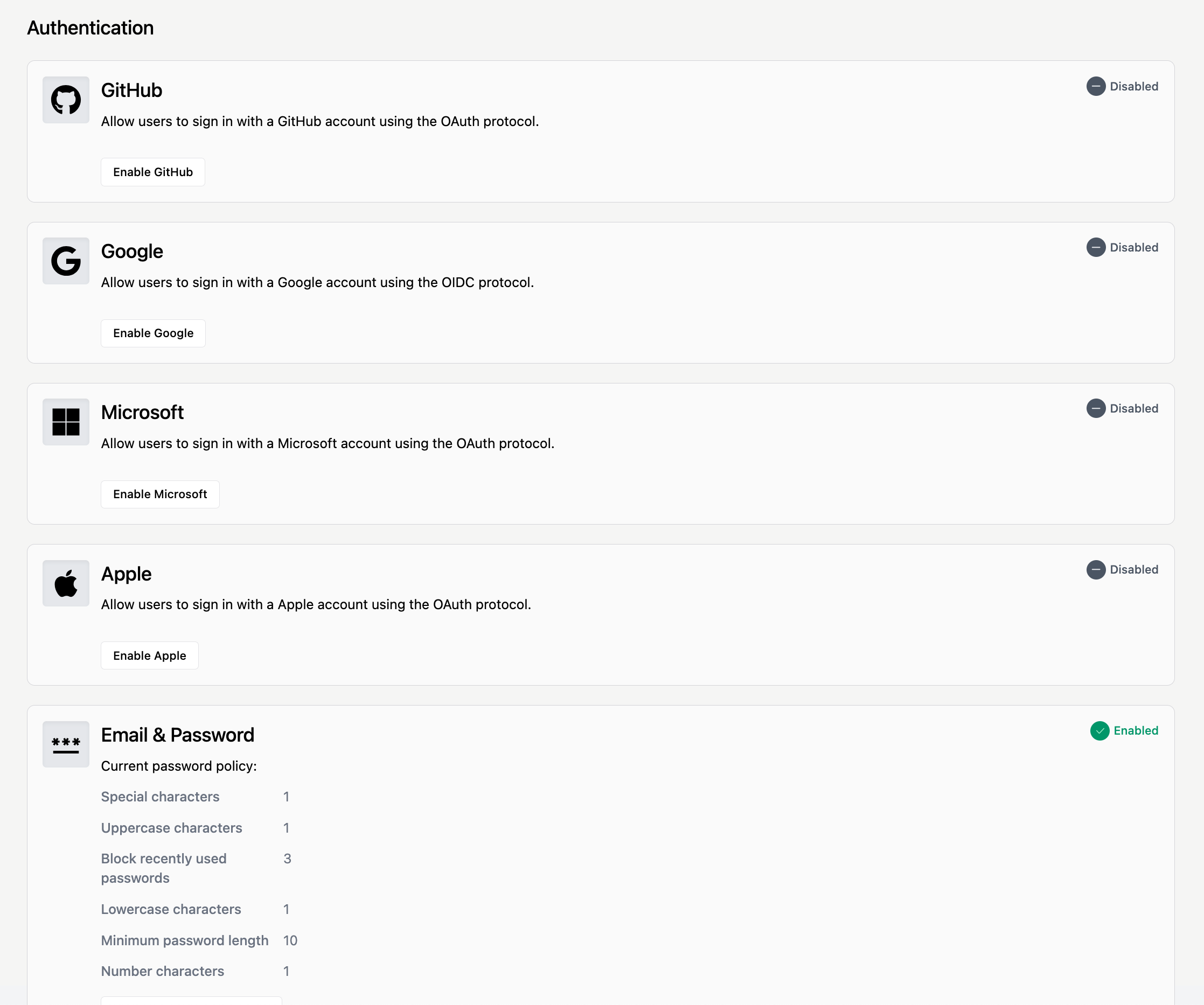Toggle the Email & Password Enabled badge
The width and height of the screenshot is (1204, 1005).
1124,730
